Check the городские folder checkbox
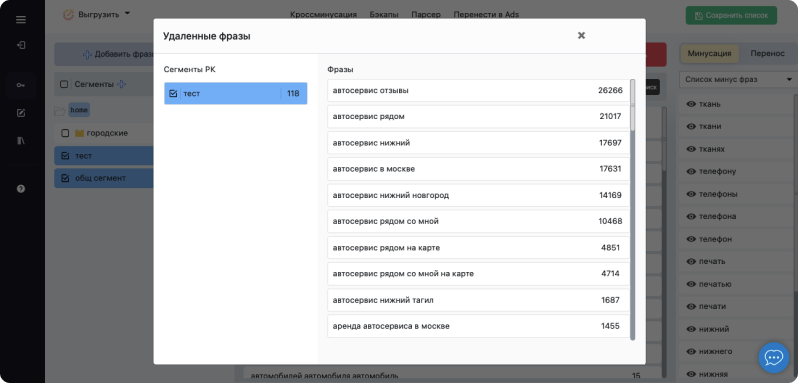This screenshot has height=383, width=798. (x=65, y=133)
